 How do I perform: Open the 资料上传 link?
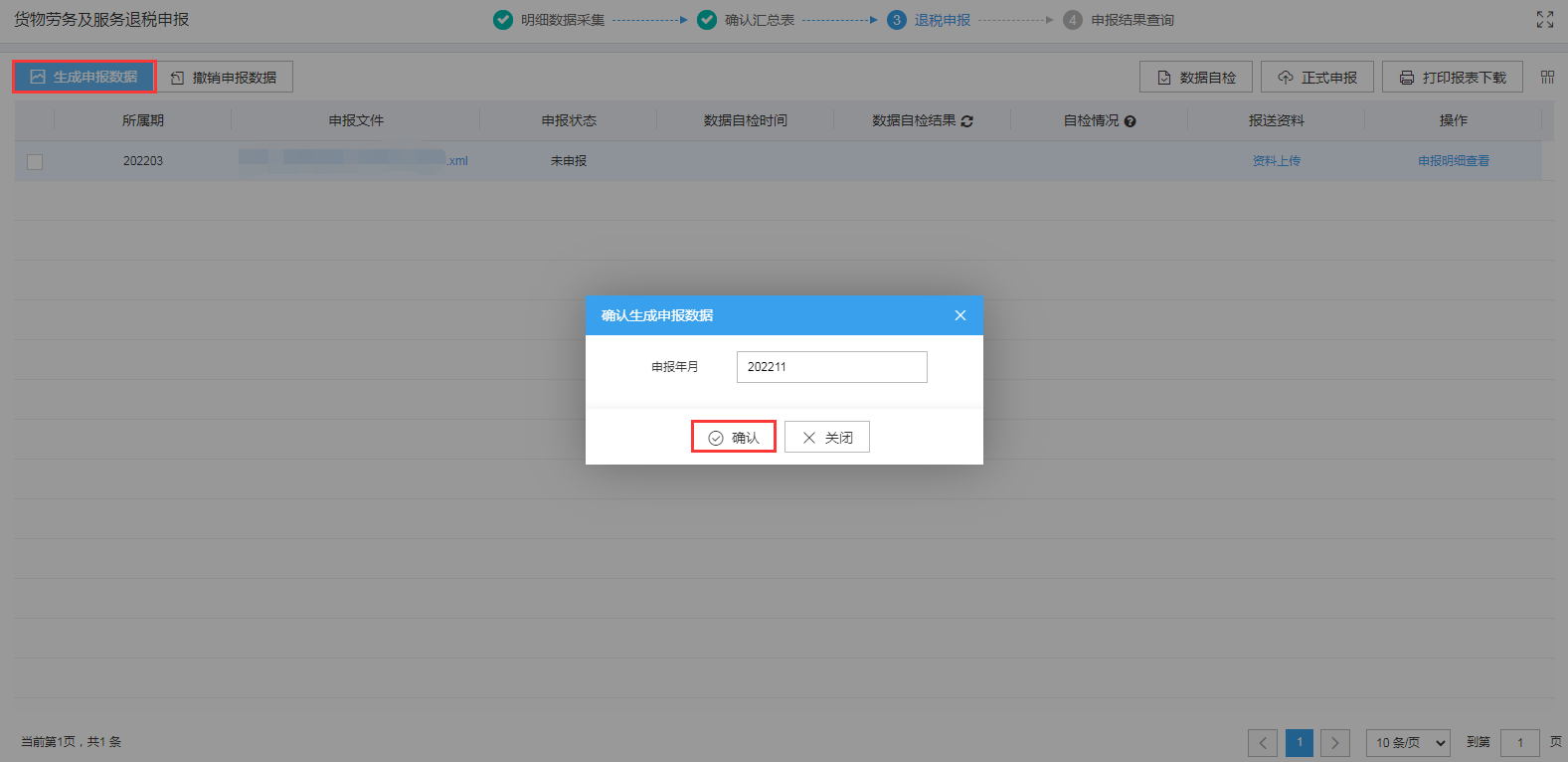[x=1277, y=161]
